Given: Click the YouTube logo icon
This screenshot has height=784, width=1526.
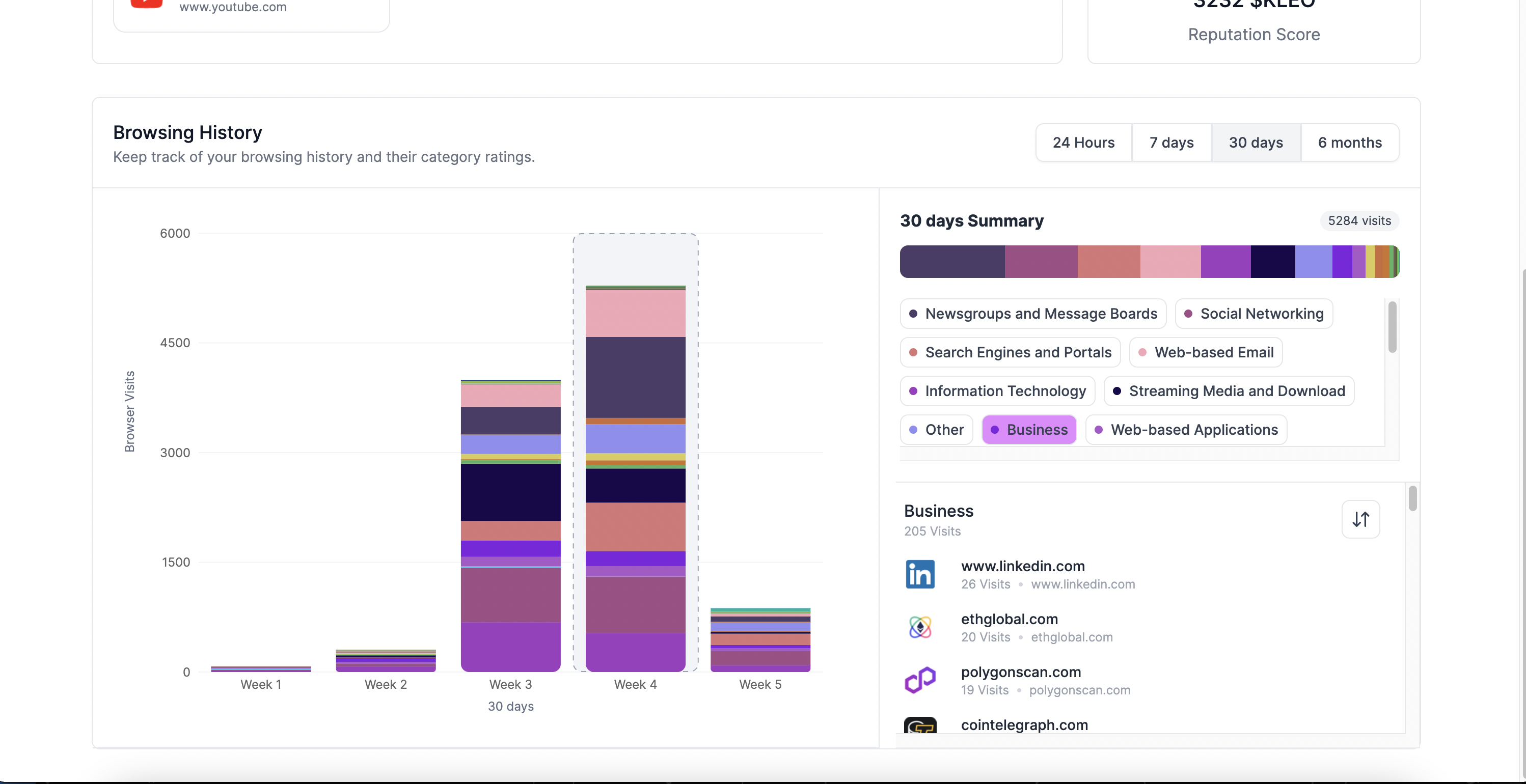Looking at the screenshot, I should tap(146, 4).
